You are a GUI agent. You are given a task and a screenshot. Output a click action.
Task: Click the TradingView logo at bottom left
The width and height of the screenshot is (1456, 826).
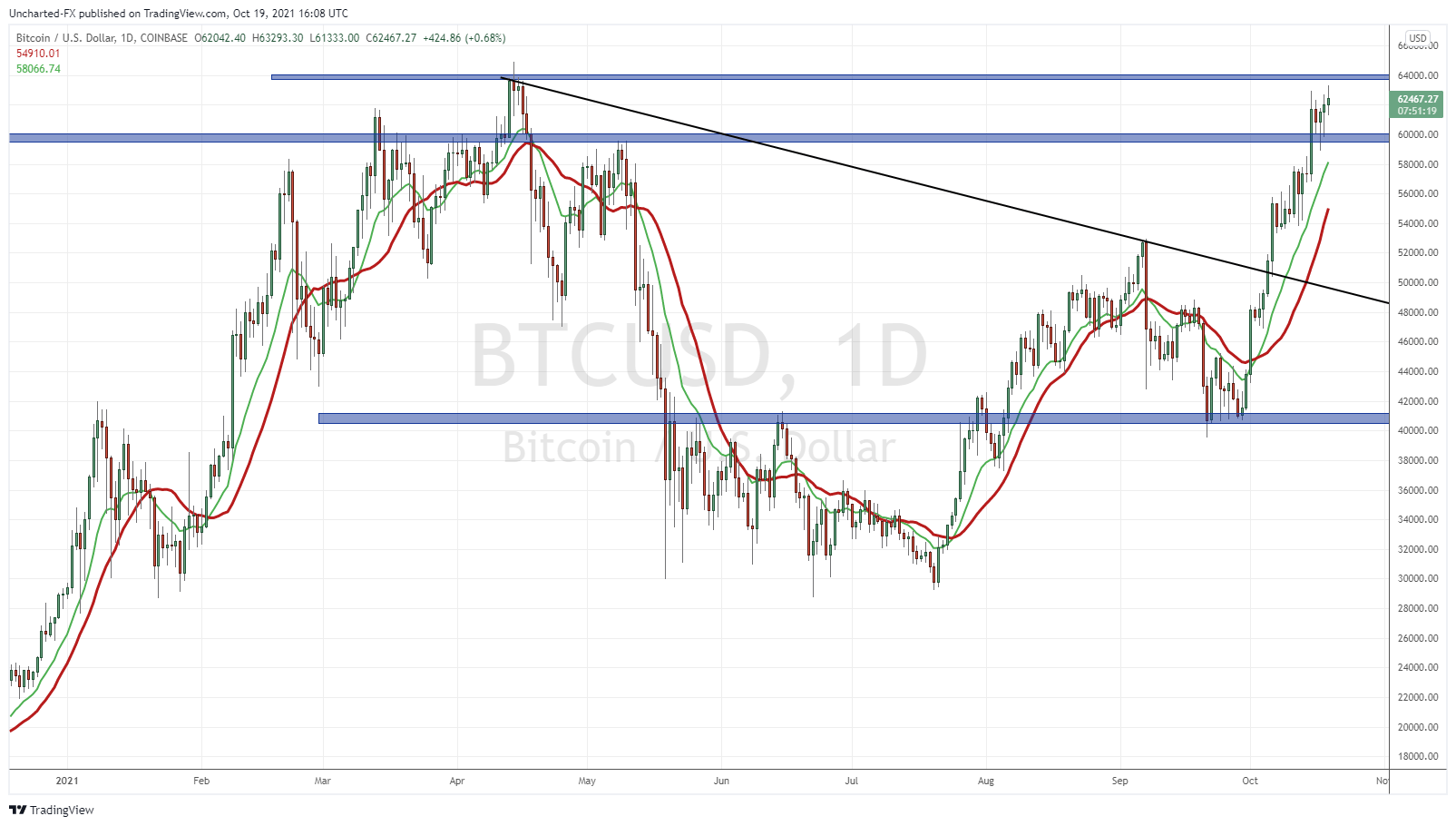52,810
